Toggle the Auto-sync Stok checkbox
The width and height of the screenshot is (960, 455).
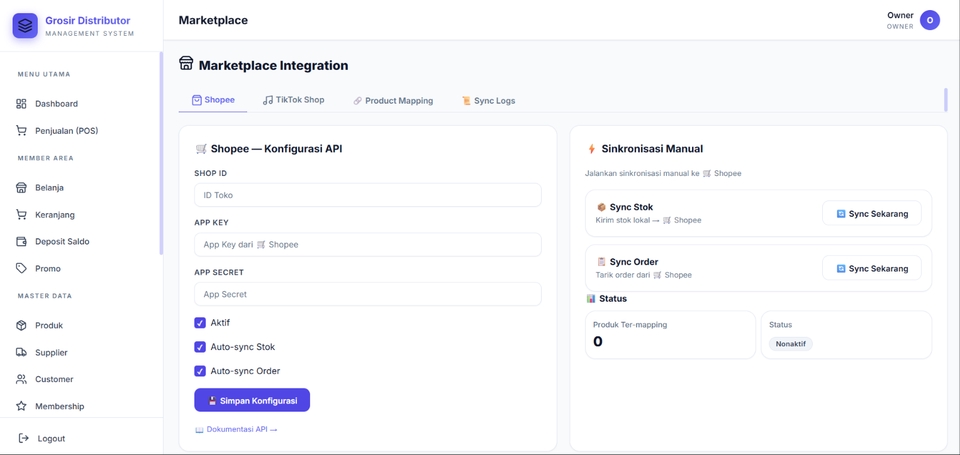pos(200,347)
